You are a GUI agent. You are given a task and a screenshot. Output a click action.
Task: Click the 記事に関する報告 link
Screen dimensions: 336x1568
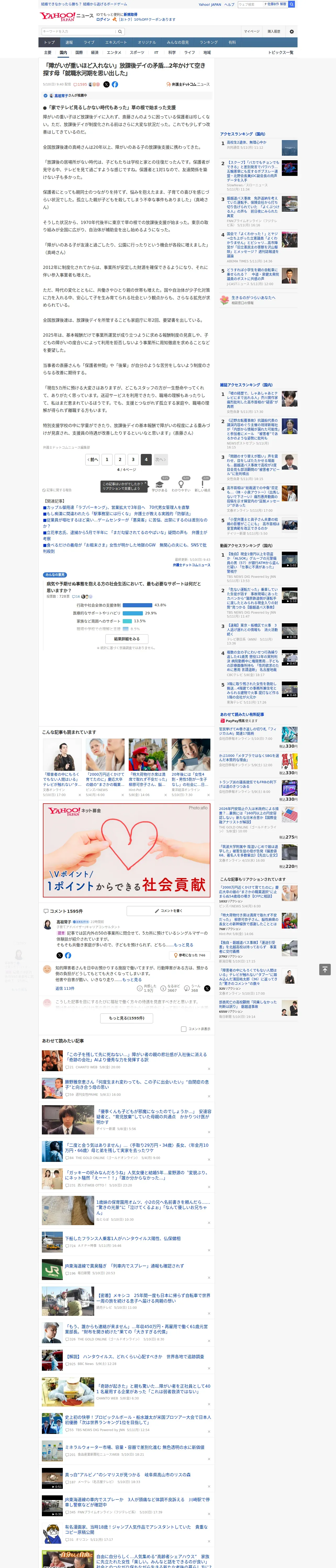(57, 490)
